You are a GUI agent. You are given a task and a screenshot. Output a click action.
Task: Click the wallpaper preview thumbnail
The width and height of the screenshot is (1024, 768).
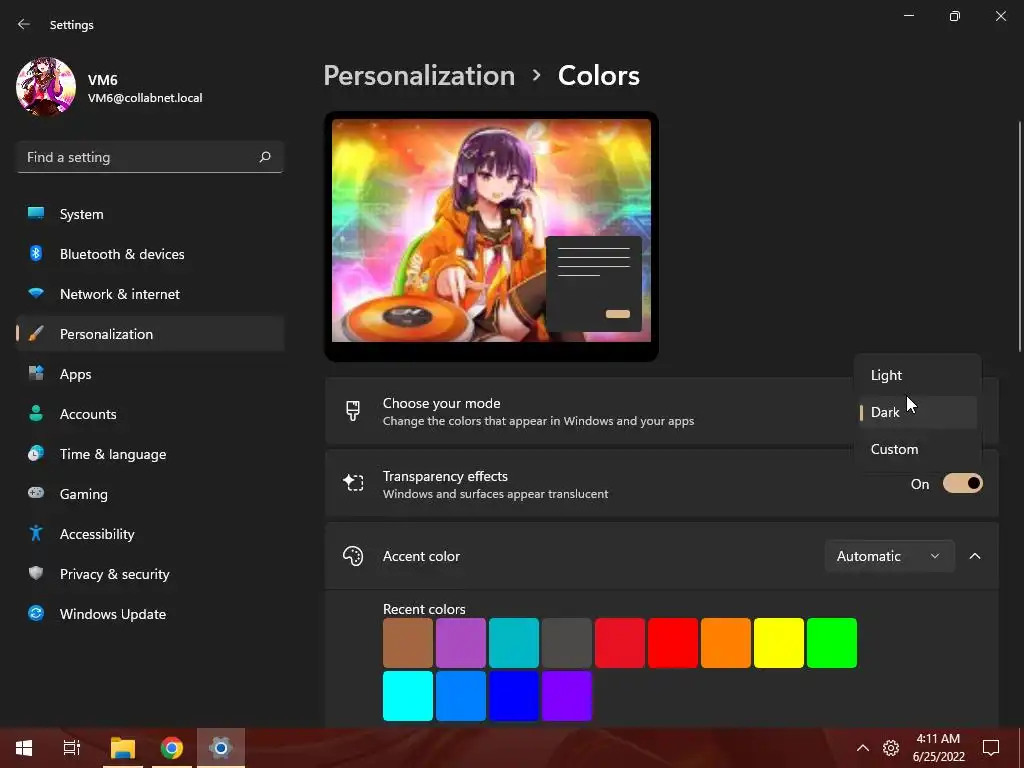491,236
